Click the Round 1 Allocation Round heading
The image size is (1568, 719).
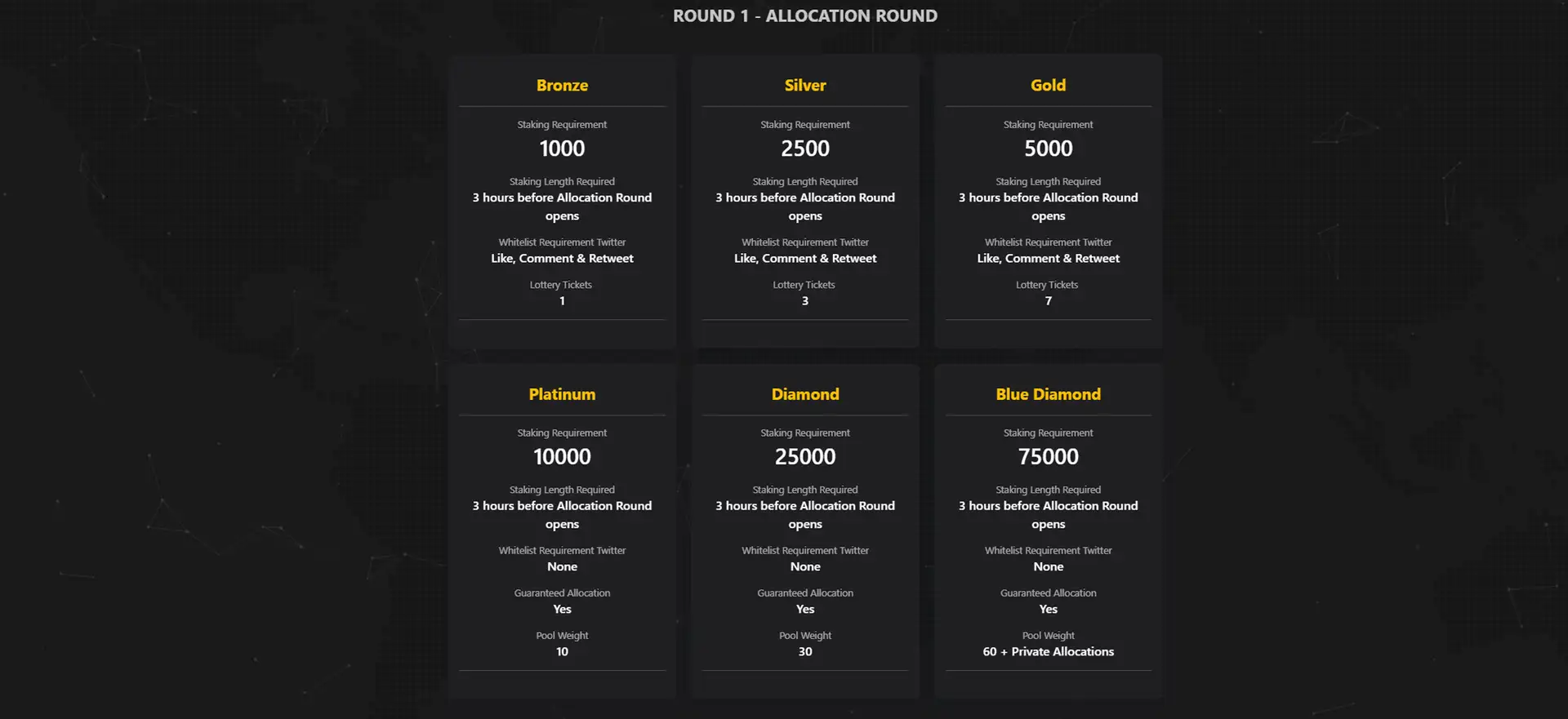804,16
